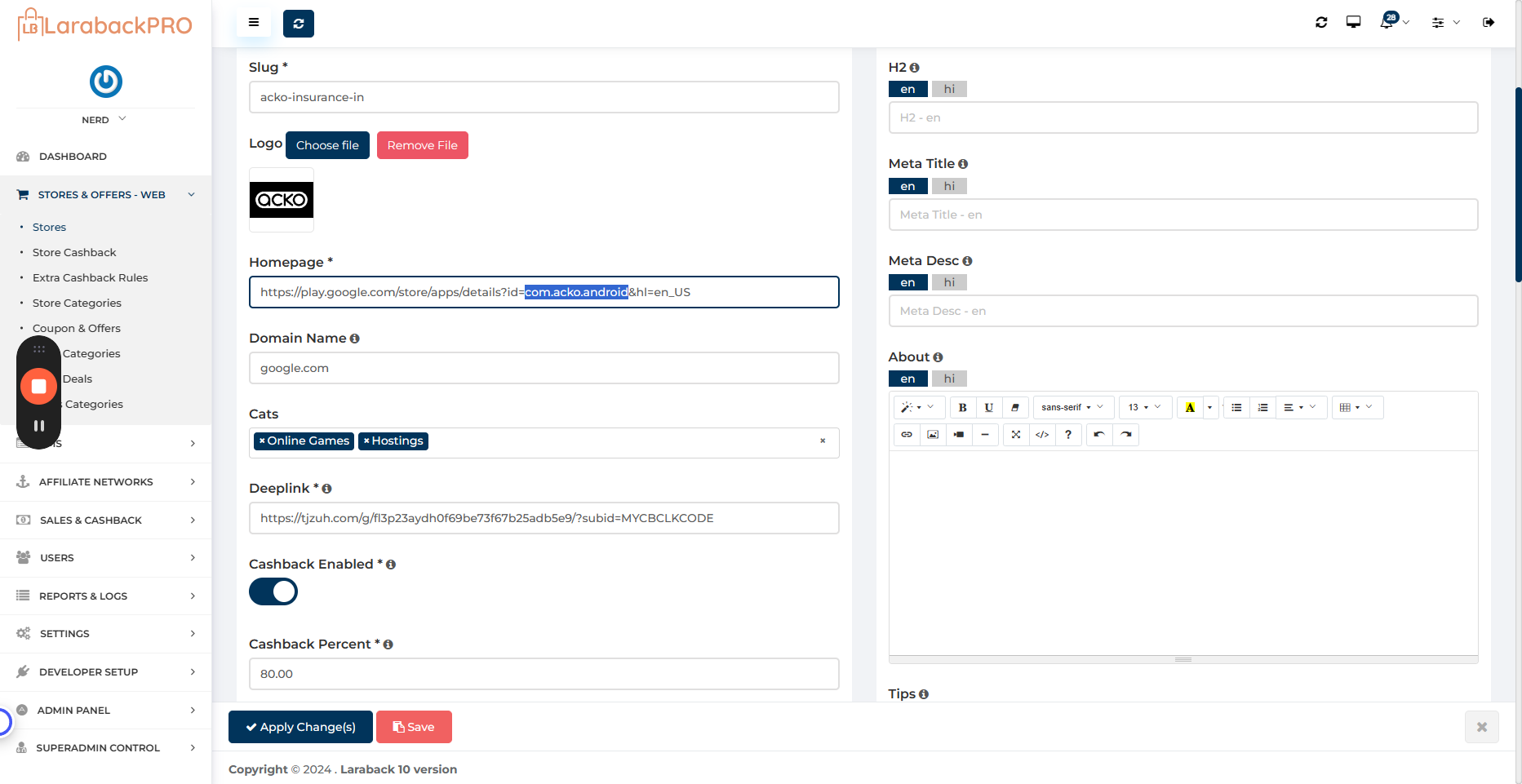1522x784 pixels.
Task: Open the font size 13 dropdown
Action: pyautogui.click(x=1144, y=407)
